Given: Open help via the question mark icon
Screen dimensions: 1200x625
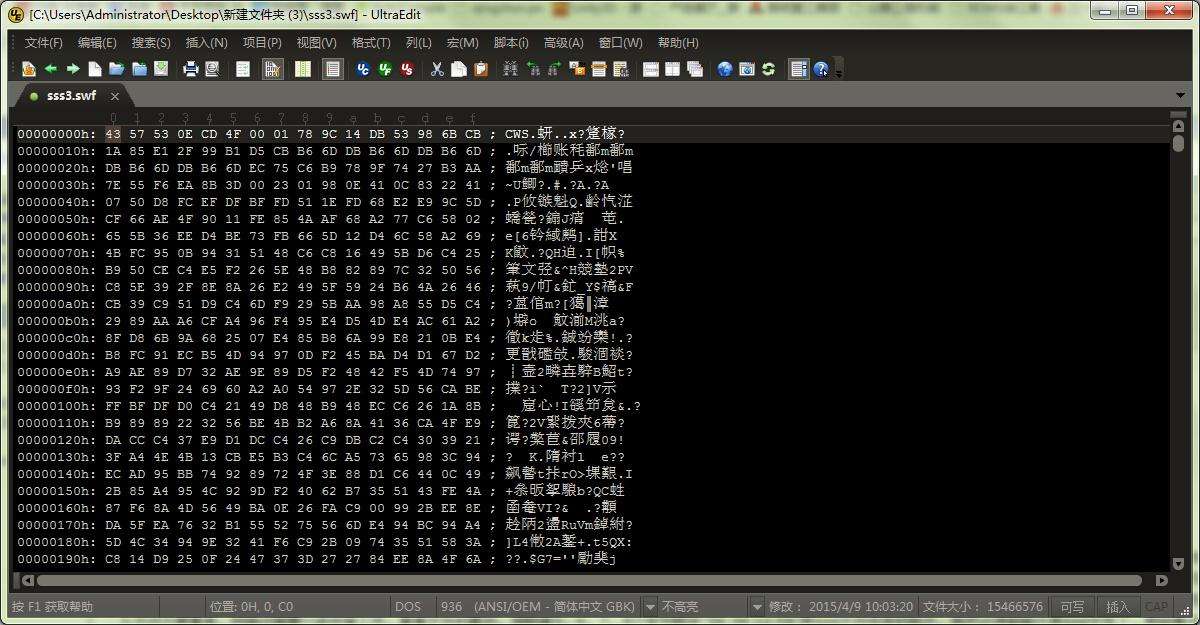Looking at the screenshot, I should (x=821, y=69).
